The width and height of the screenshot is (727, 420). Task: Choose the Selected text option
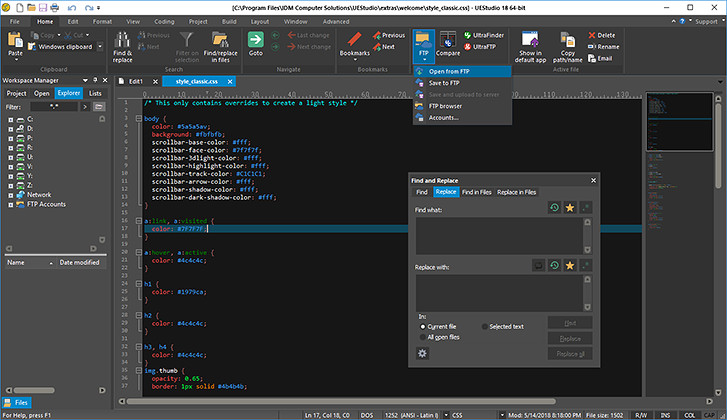point(485,326)
